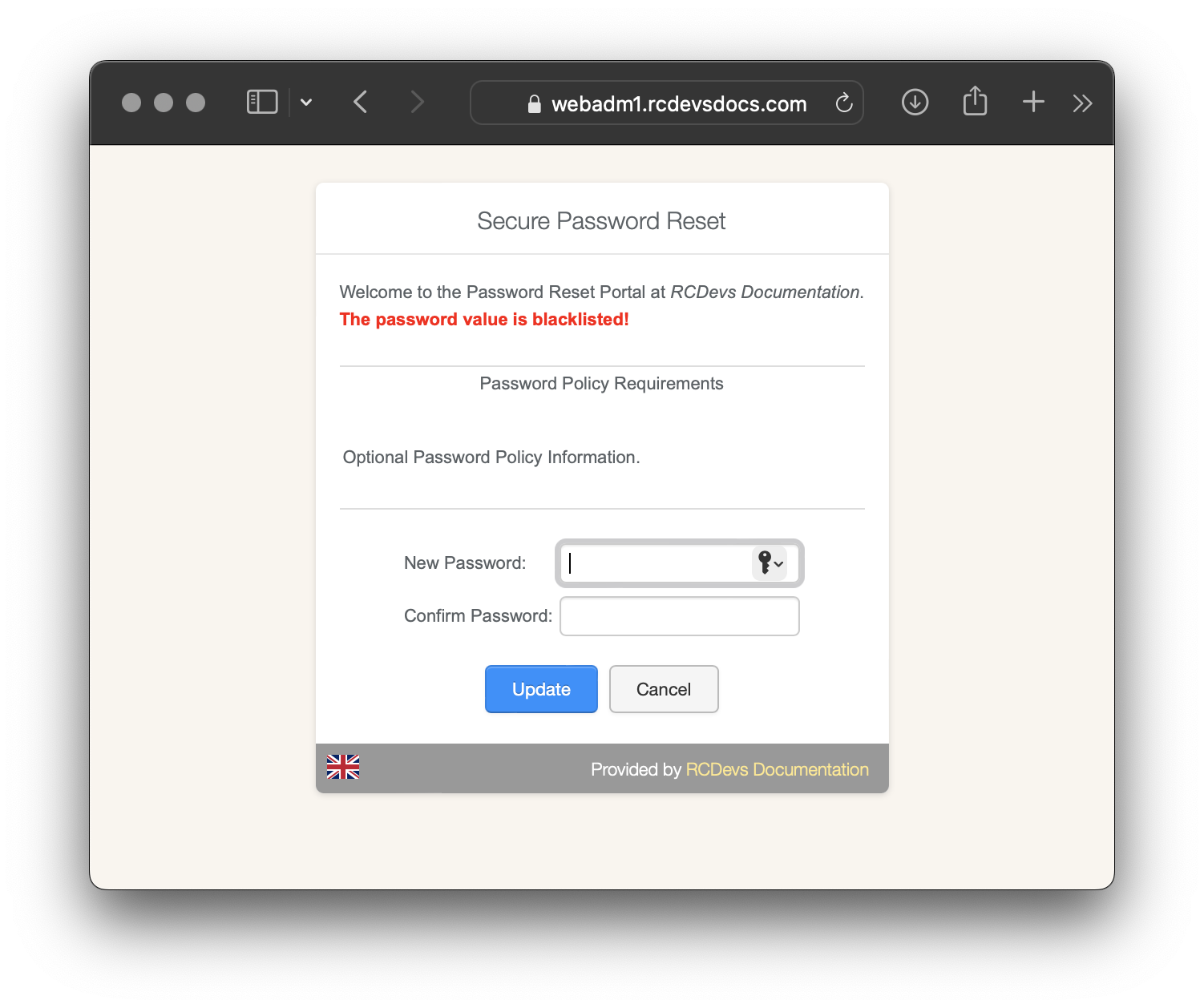This screenshot has height=1008, width=1204.
Task: Go forward to the next page
Action: click(417, 103)
